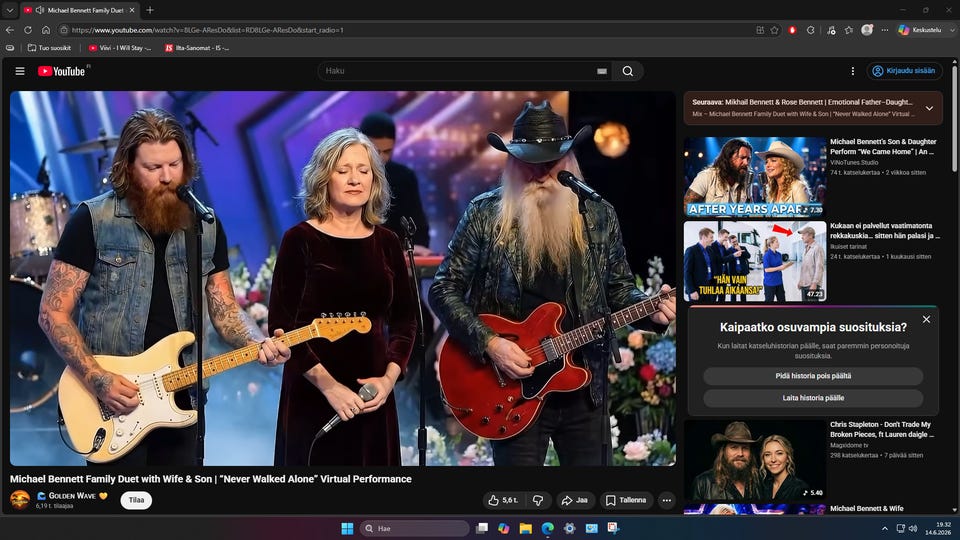
Task: Open split screen icon in address bar
Action: pyautogui.click(x=760, y=30)
